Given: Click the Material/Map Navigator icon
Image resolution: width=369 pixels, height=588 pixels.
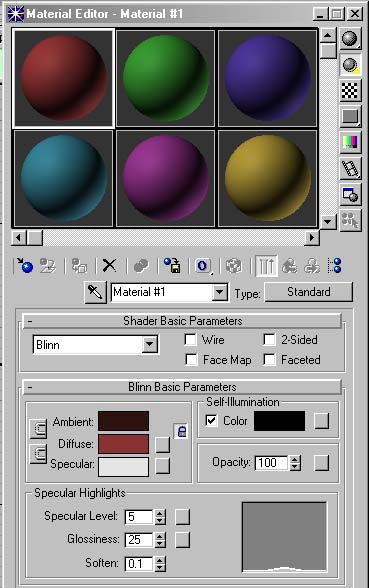Looking at the screenshot, I should [334, 266].
